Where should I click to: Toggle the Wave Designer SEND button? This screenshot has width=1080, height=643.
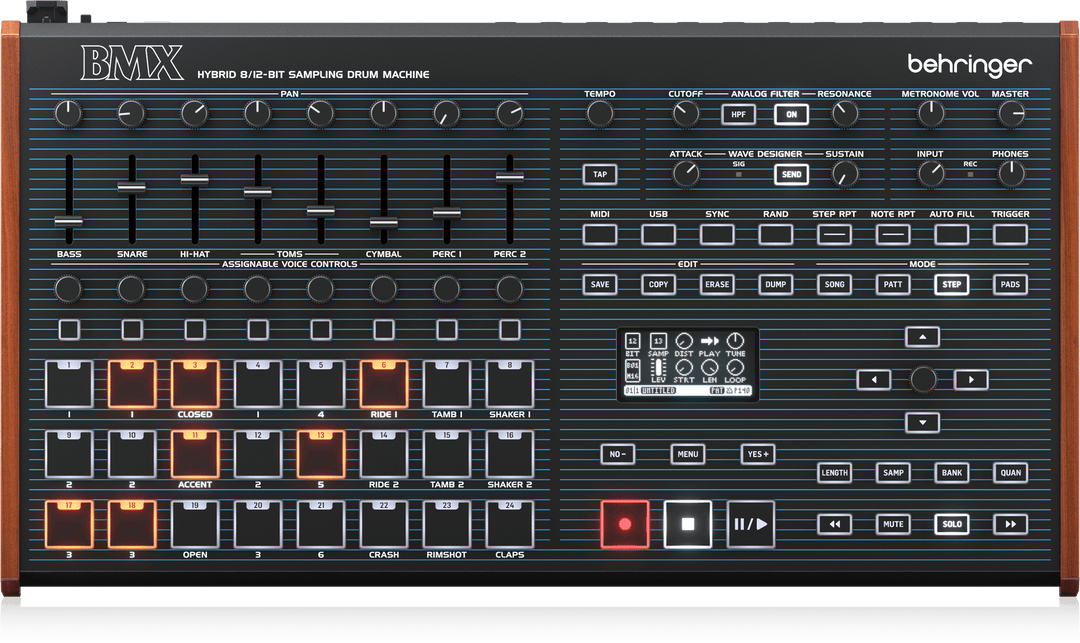click(791, 175)
